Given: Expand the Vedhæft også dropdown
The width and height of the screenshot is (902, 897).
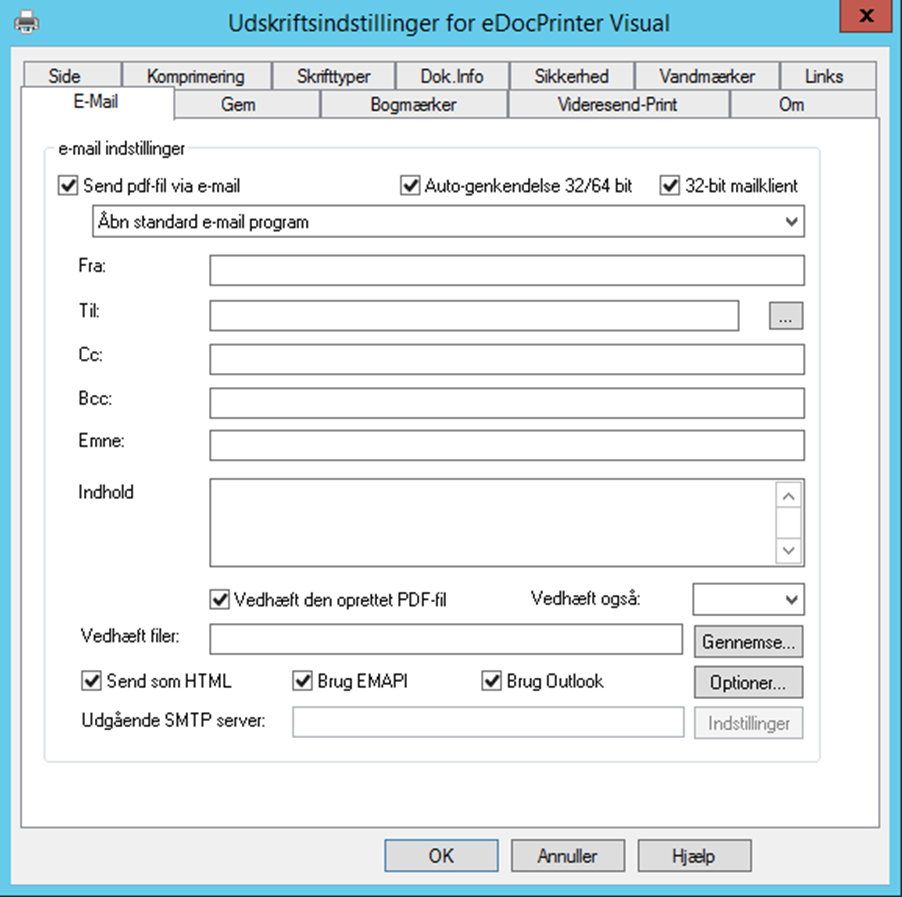Looking at the screenshot, I should (x=748, y=600).
